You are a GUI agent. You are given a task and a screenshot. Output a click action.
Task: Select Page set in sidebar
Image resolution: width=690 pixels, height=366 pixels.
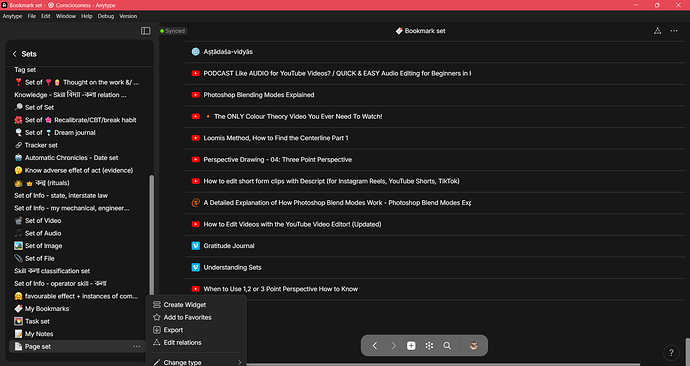tap(37, 346)
